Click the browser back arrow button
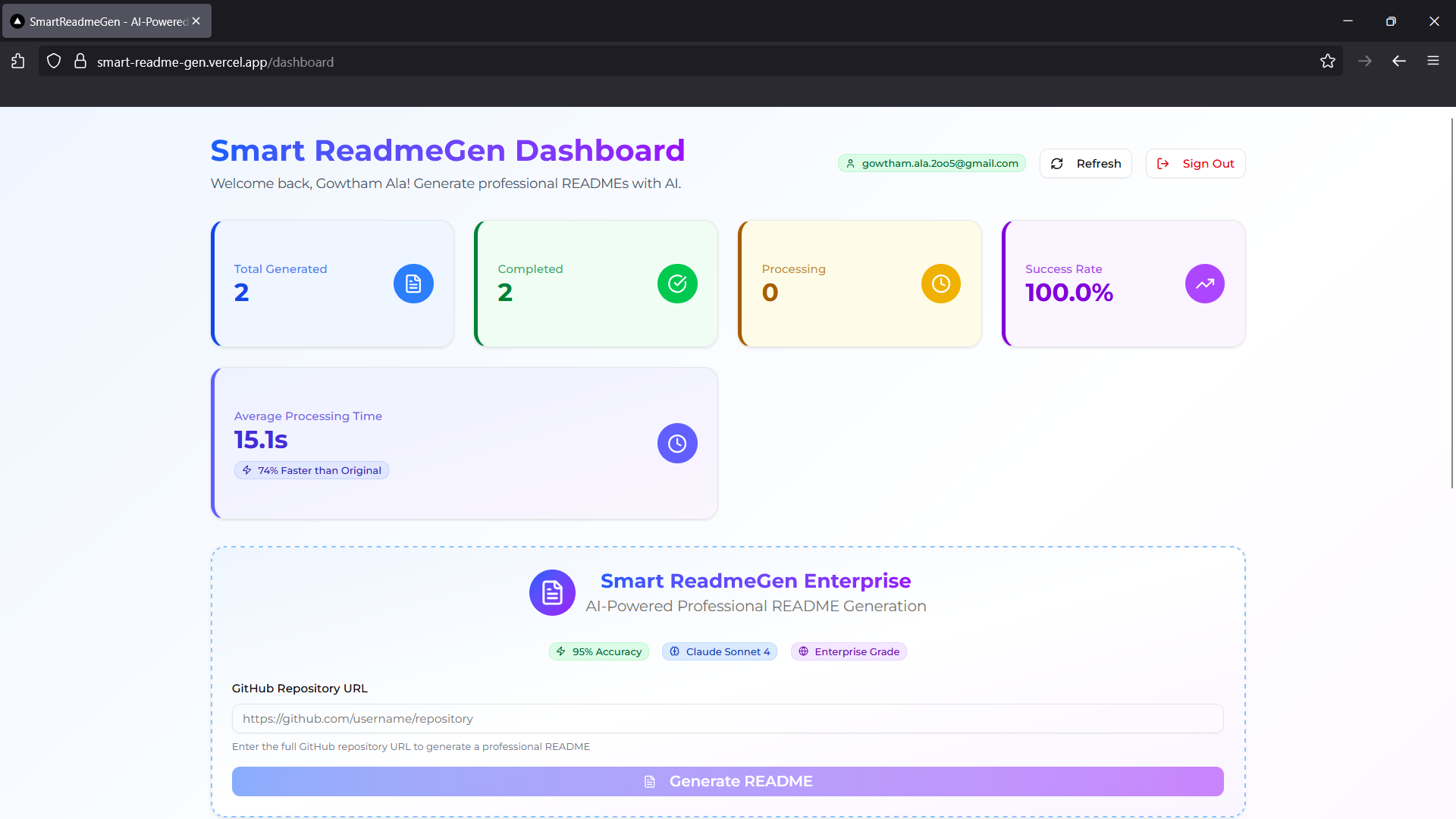Viewport: 1456px width, 819px height. point(1399,61)
